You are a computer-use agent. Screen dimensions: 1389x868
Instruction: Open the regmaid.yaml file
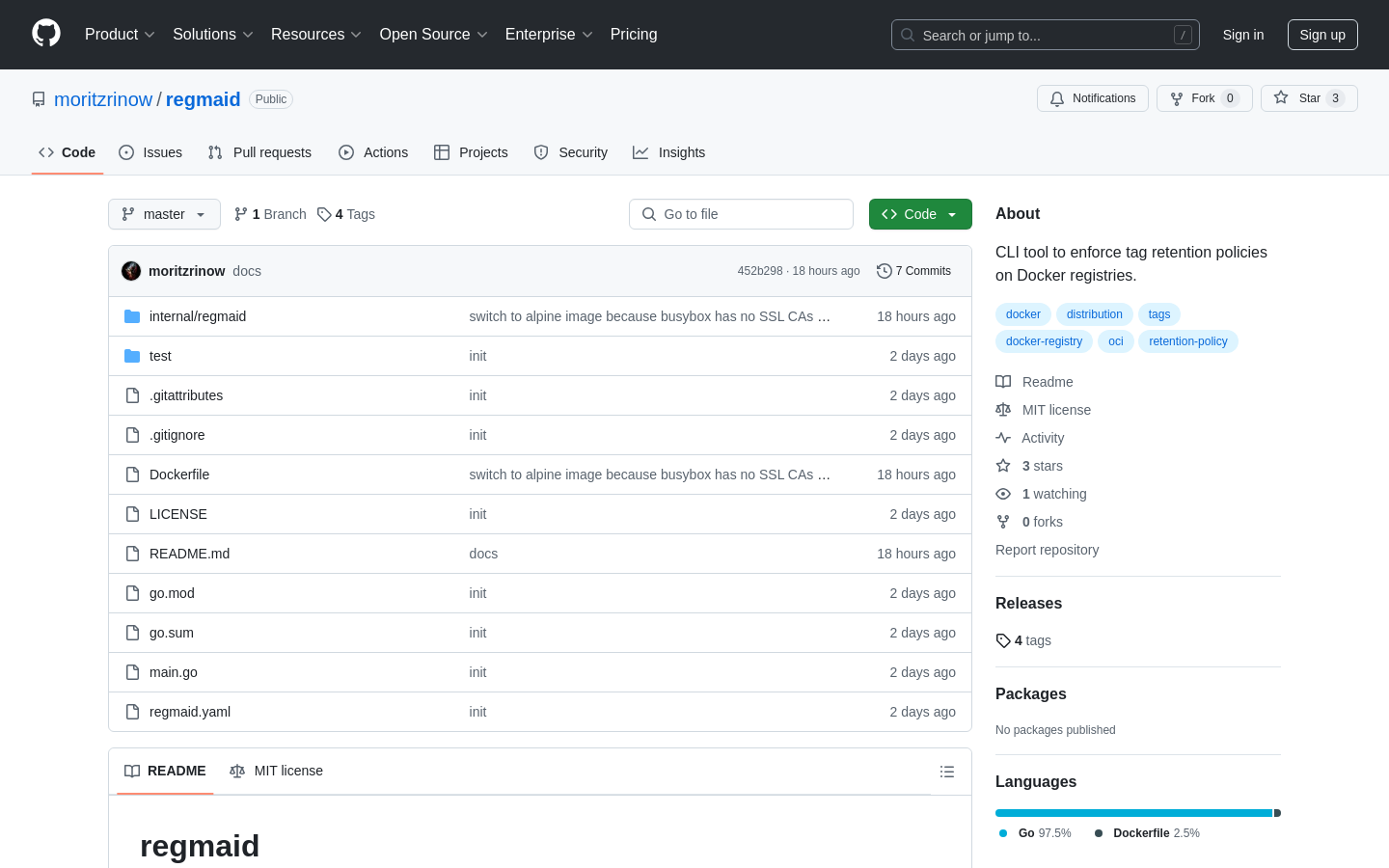(190, 712)
